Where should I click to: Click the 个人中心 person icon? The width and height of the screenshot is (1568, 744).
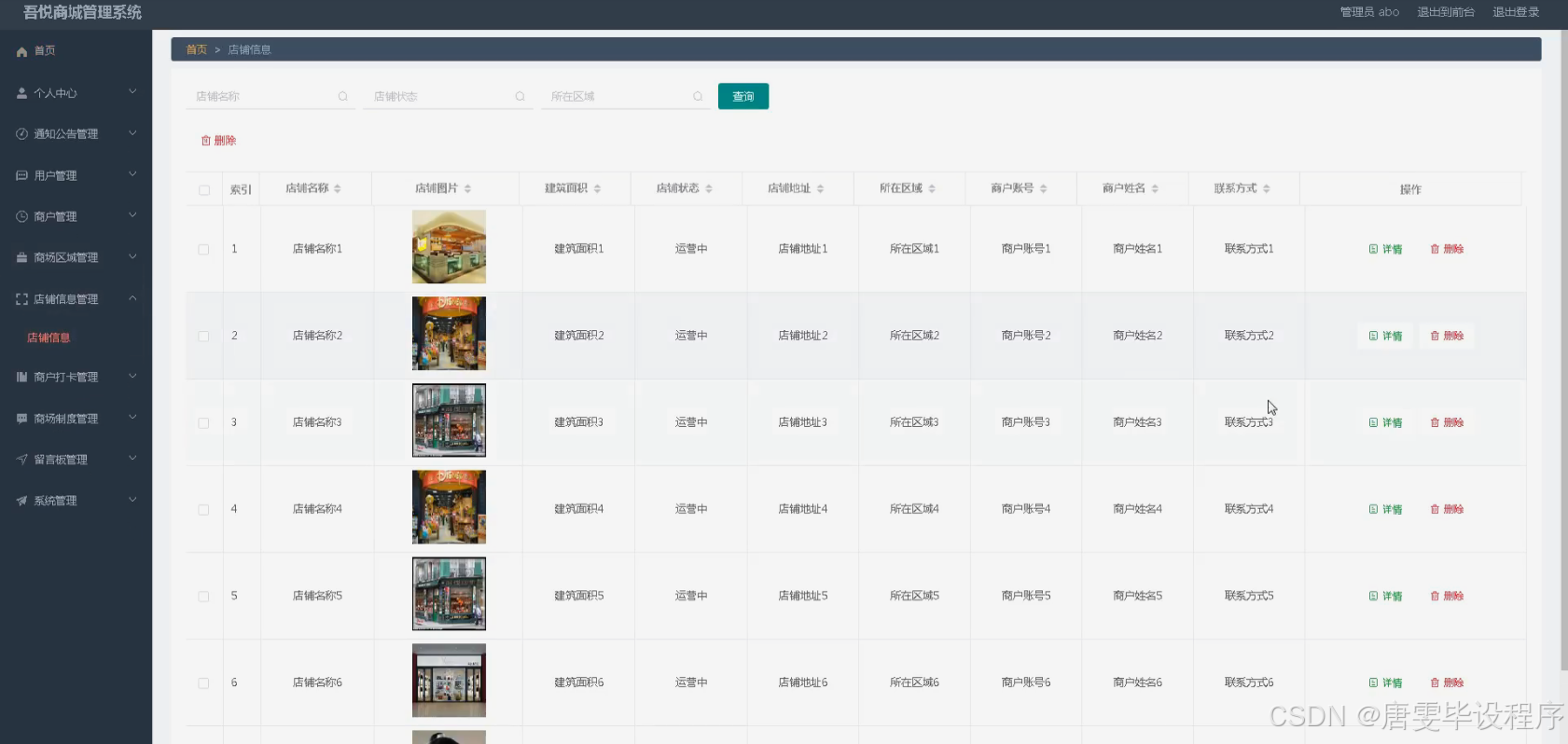(x=21, y=93)
